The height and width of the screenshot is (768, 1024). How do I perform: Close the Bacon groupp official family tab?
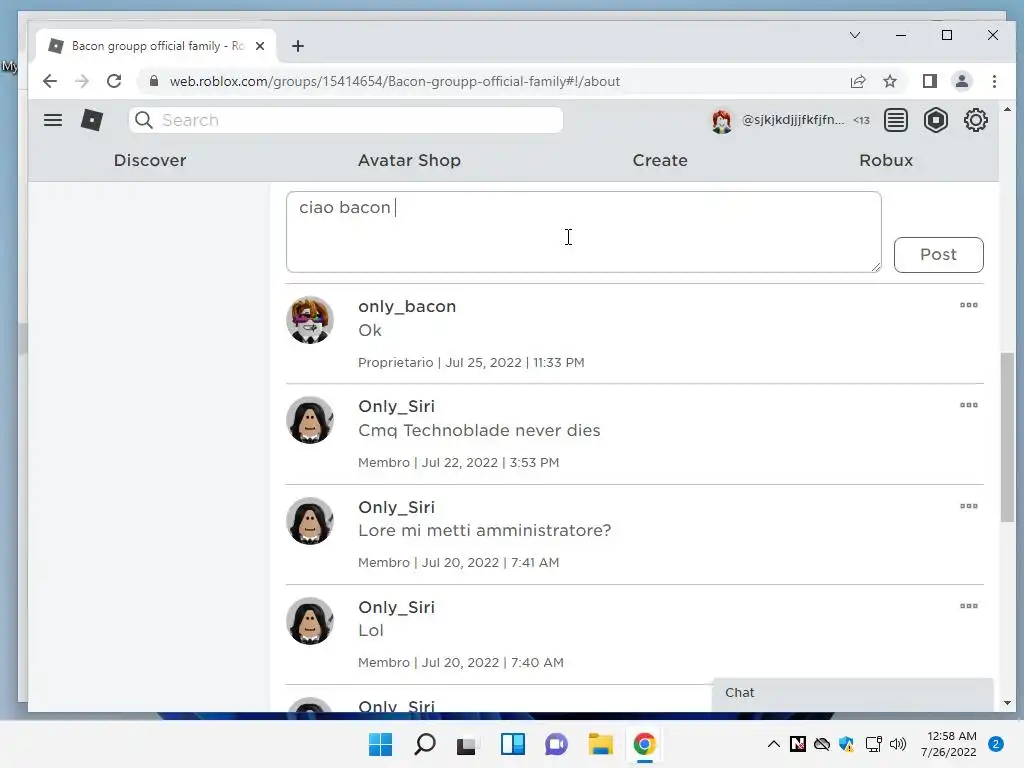(x=260, y=46)
